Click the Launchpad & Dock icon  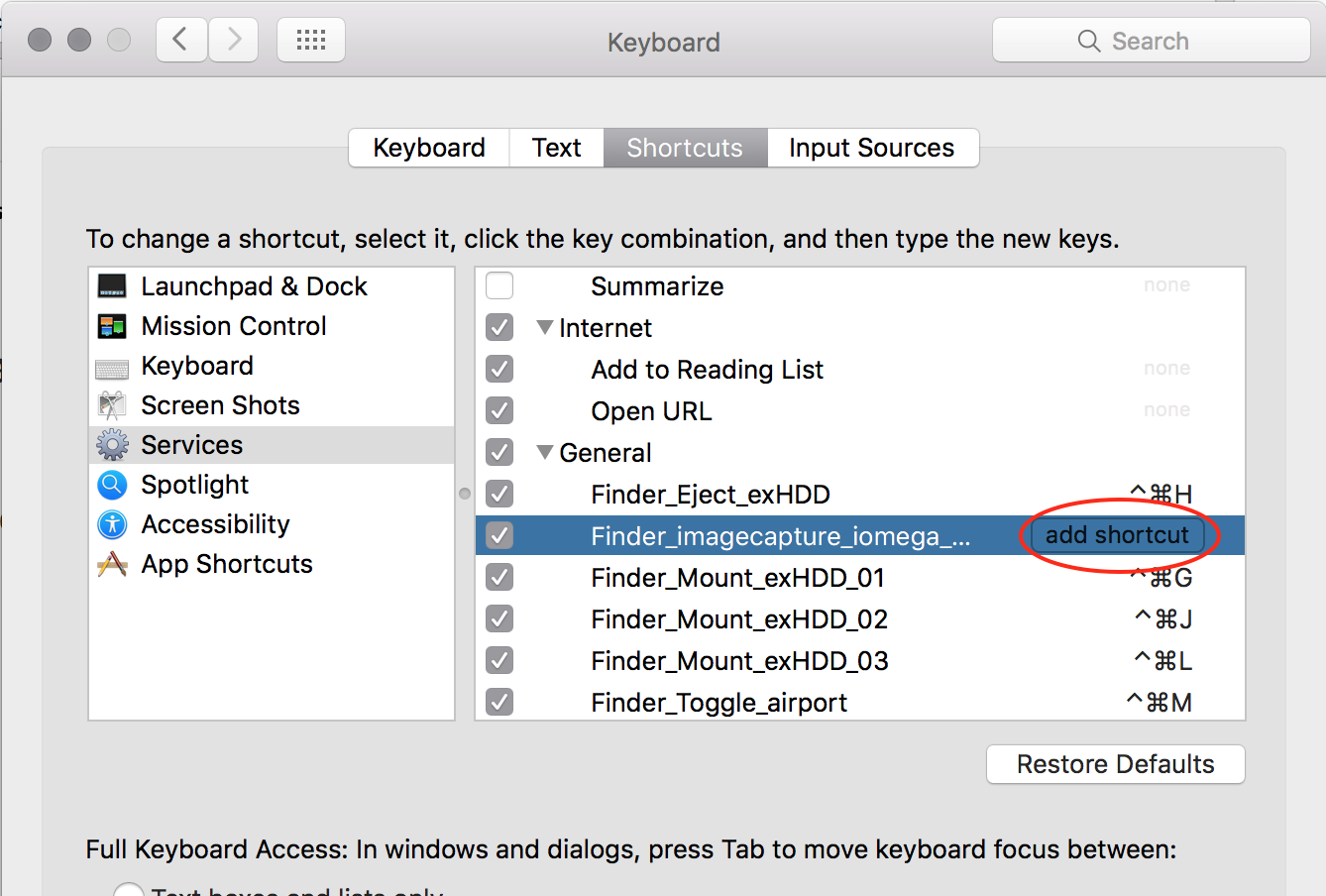coord(112,286)
